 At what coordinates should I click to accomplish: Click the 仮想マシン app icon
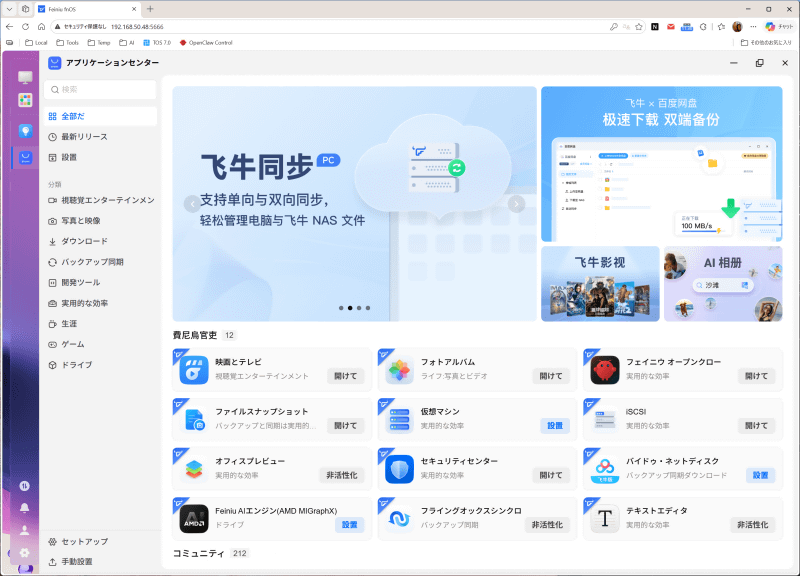tap(399, 419)
